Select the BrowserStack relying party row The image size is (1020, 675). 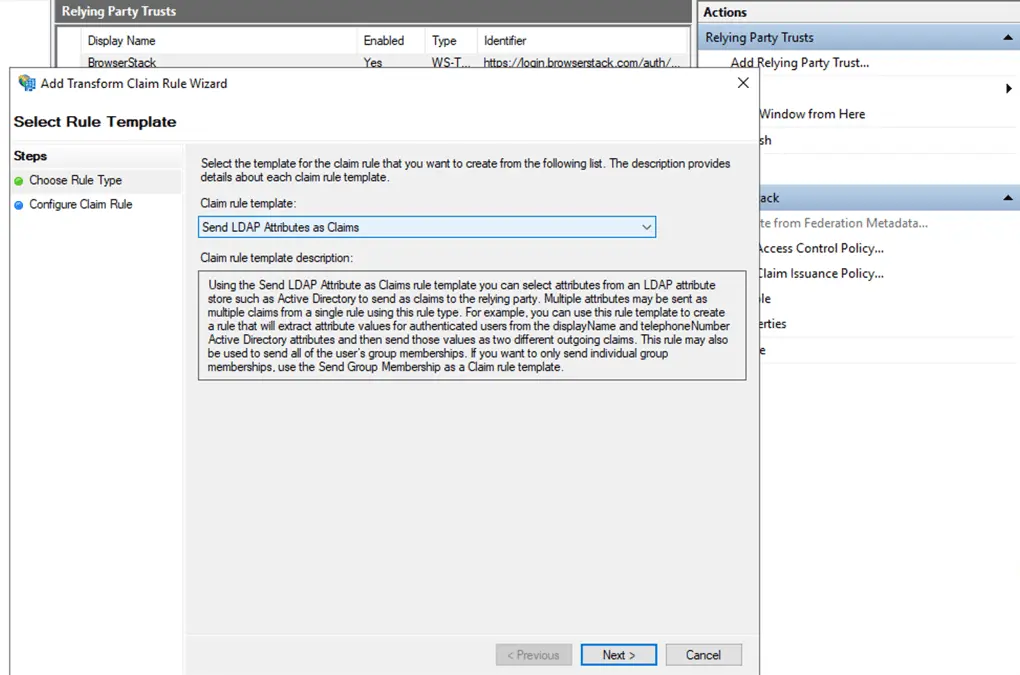[x=122, y=62]
